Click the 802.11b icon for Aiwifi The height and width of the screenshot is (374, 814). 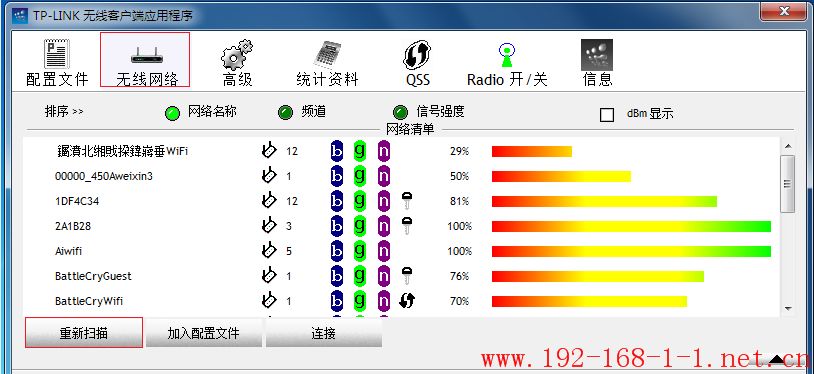[x=336, y=251]
